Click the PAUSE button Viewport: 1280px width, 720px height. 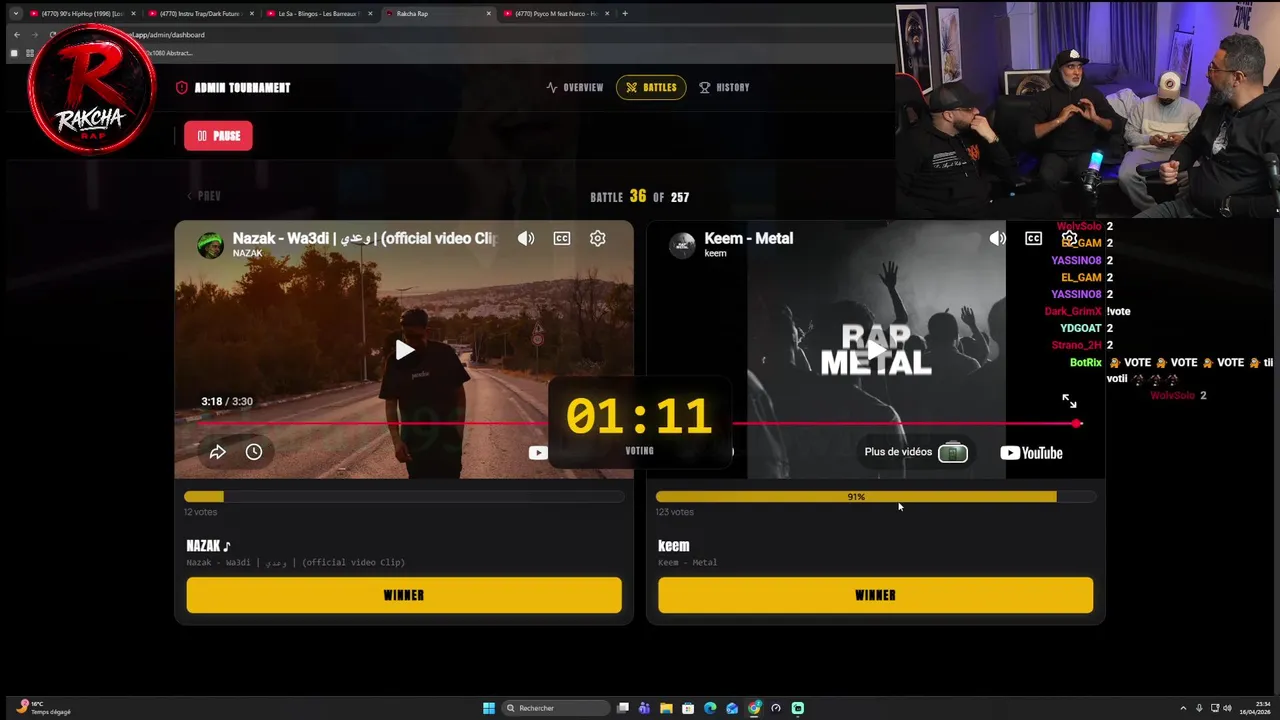[x=218, y=136]
